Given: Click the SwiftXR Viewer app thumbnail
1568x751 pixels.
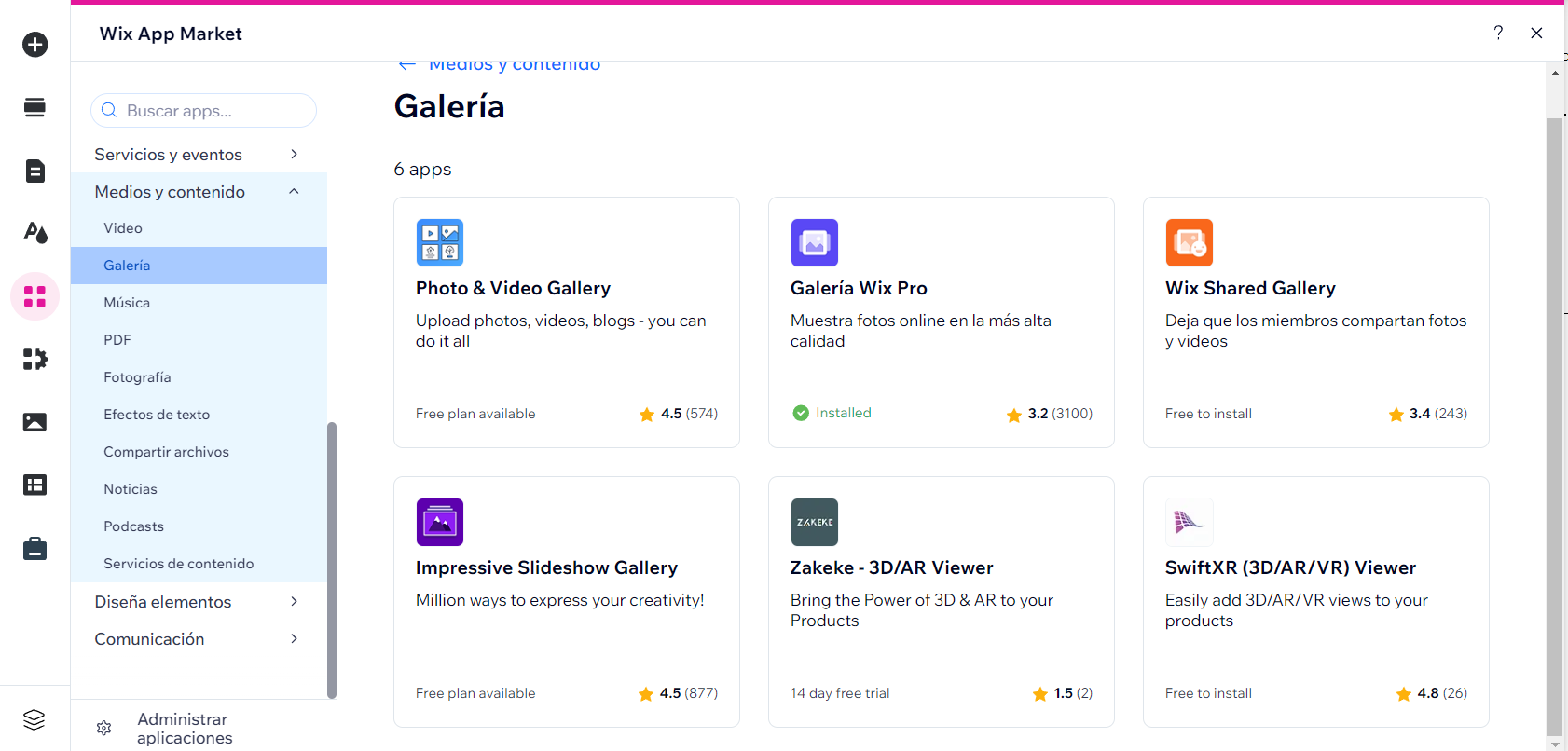Looking at the screenshot, I should pos(1189,522).
